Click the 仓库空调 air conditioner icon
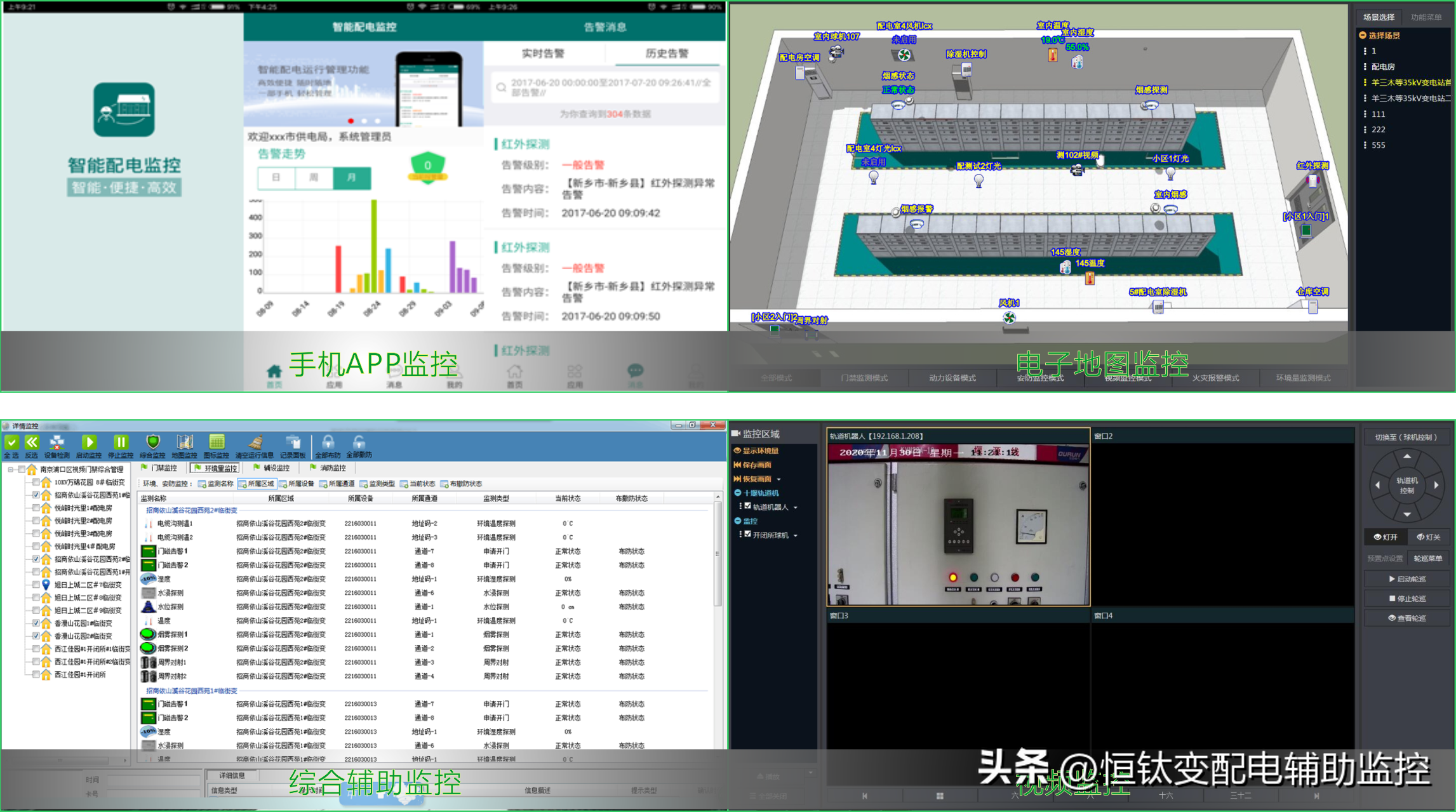1456x812 pixels. [x=1312, y=307]
